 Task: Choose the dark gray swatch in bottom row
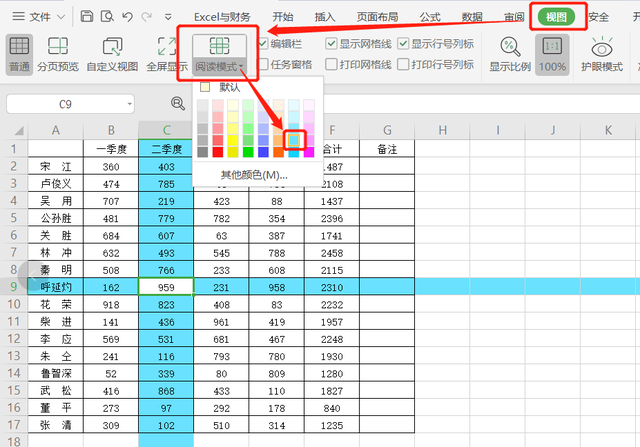point(202,152)
